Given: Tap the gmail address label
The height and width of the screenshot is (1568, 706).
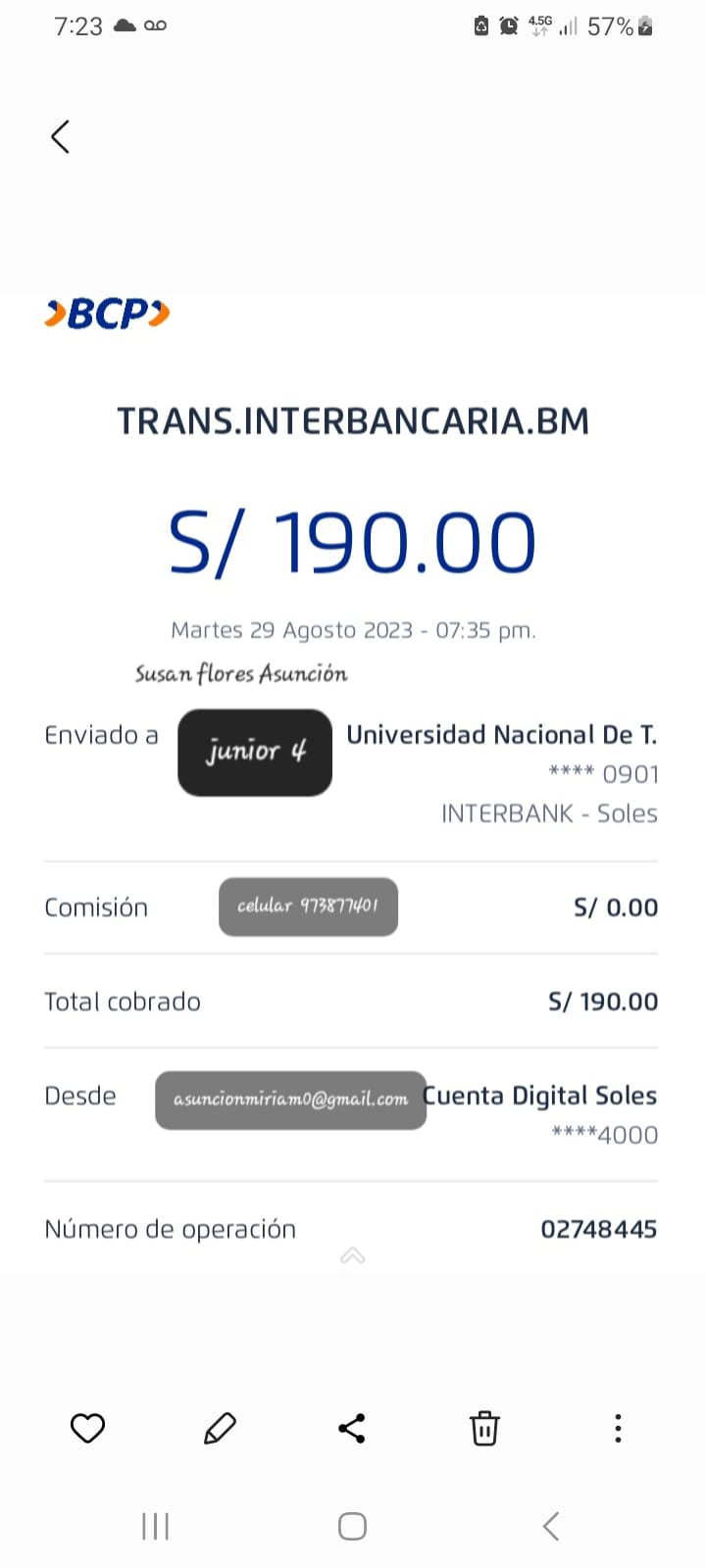Looking at the screenshot, I should point(290,1100).
